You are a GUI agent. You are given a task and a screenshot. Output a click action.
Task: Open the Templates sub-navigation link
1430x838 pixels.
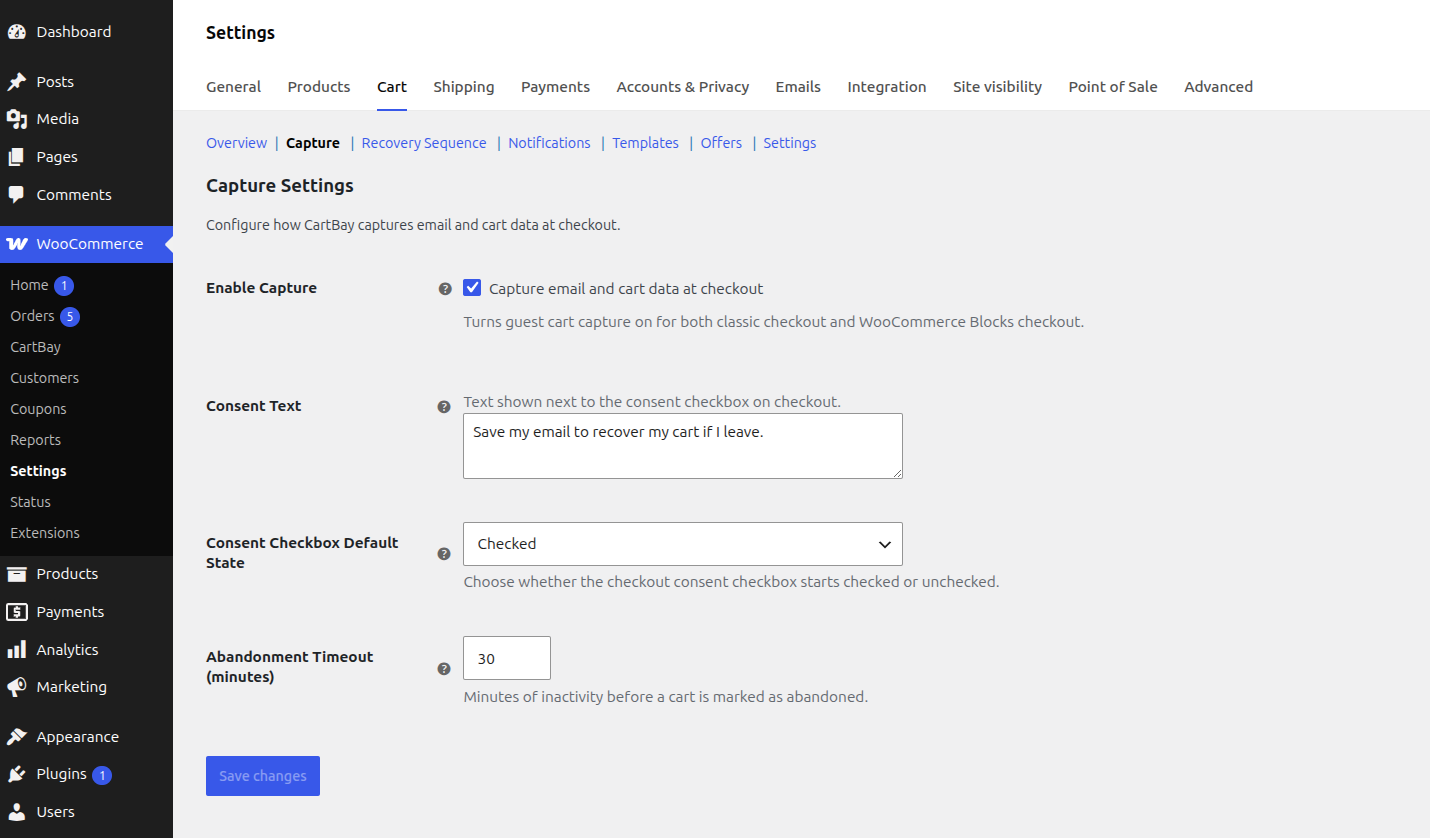[x=646, y=143]
